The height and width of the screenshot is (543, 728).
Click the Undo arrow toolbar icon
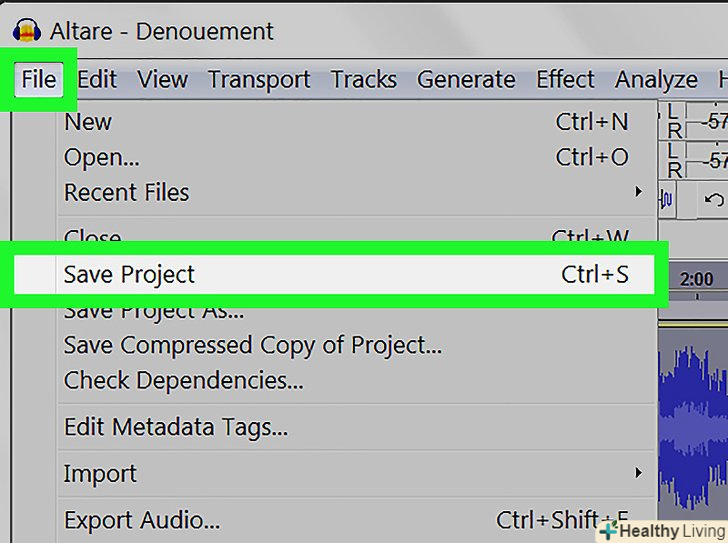713,199
